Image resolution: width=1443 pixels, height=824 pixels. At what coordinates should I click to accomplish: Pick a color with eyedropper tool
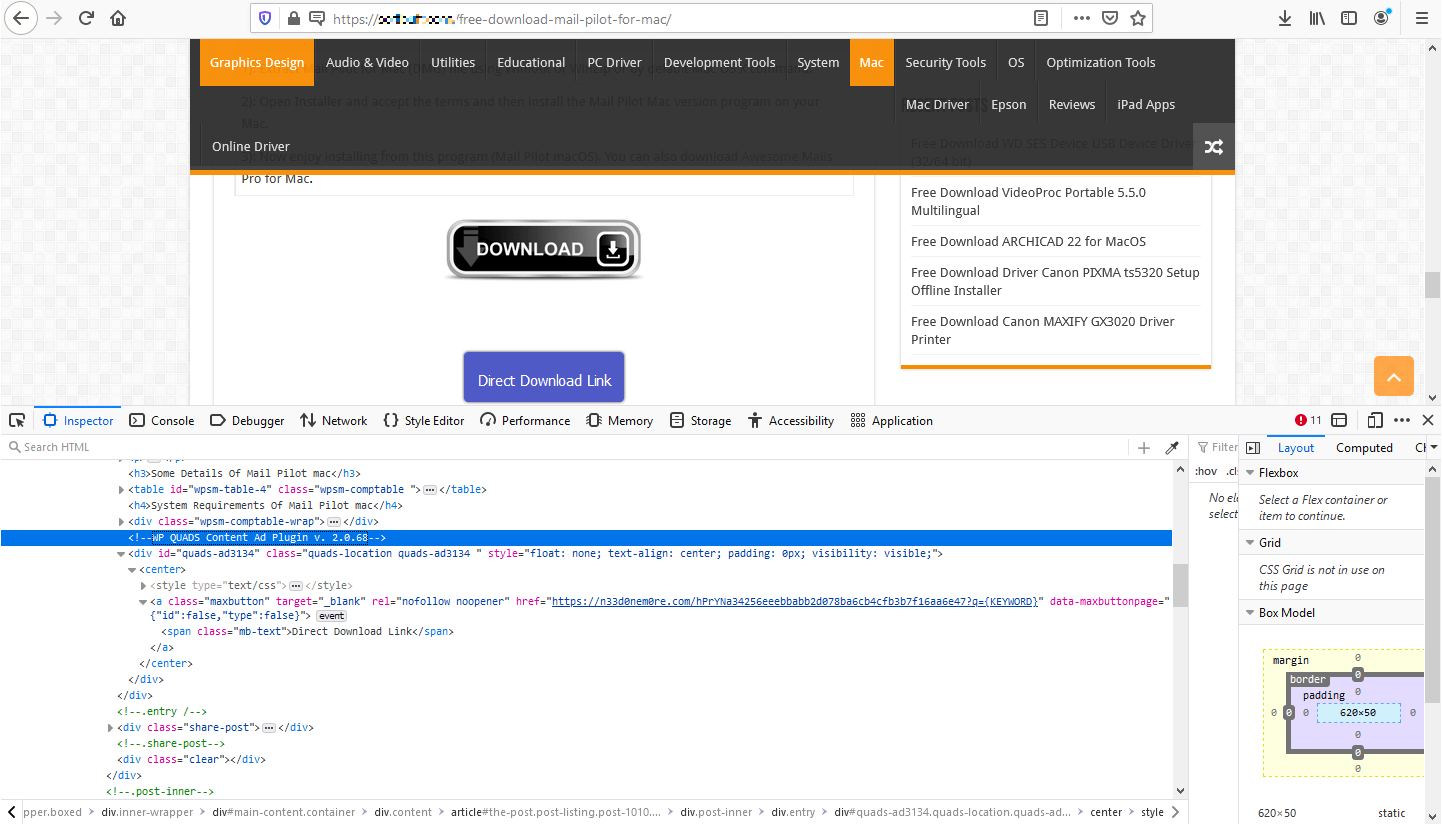(1173, 447)
